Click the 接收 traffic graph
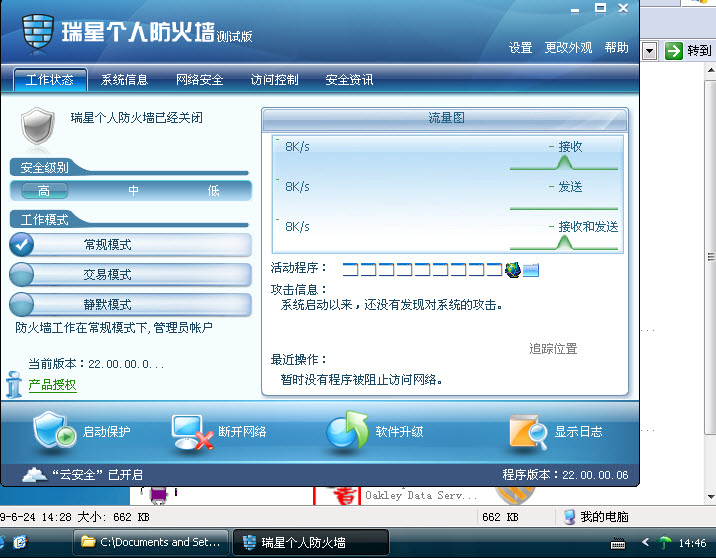 click(563, 163)
